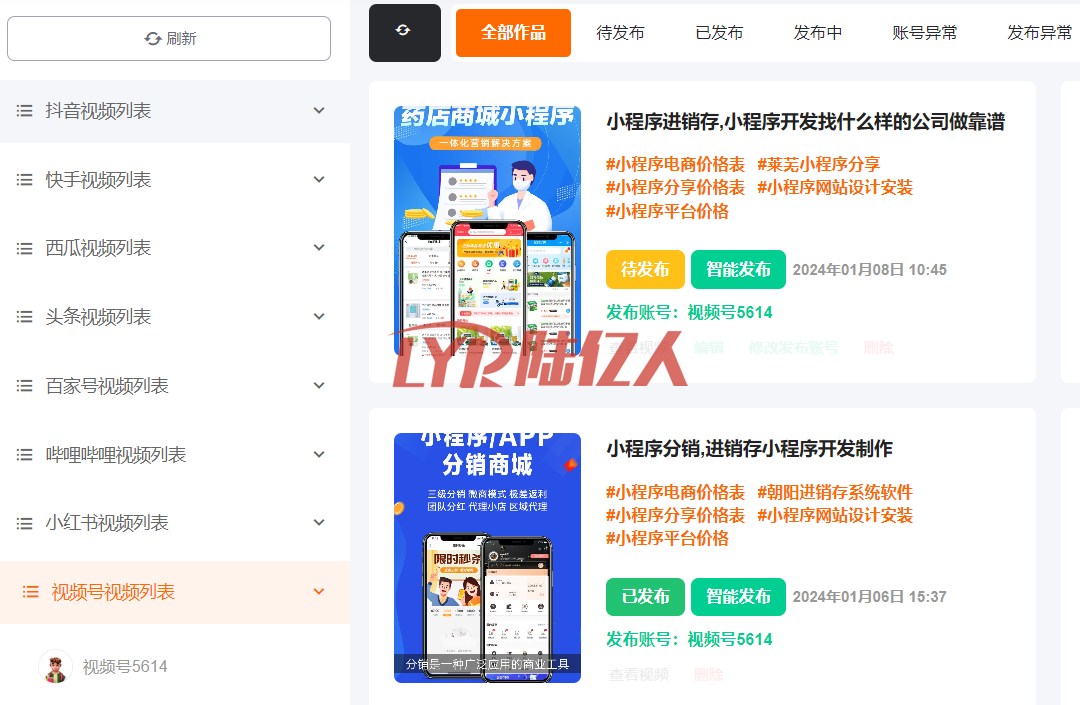
Task: Click the #莱芜小程序分享 hashtag link
Action: click(x=820, y=163)
